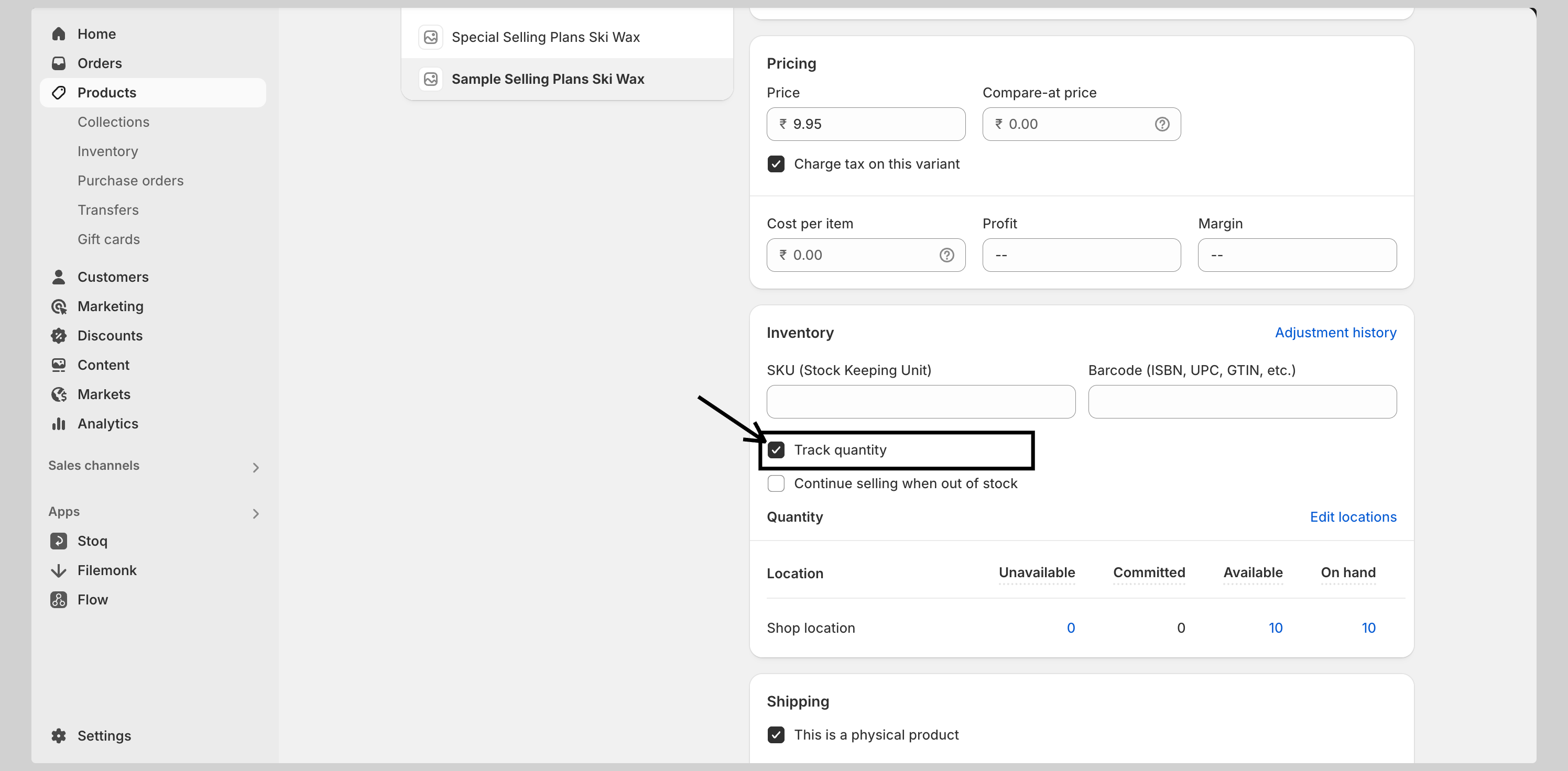
Task: Click the Price input field
Action: coord(866,124)
